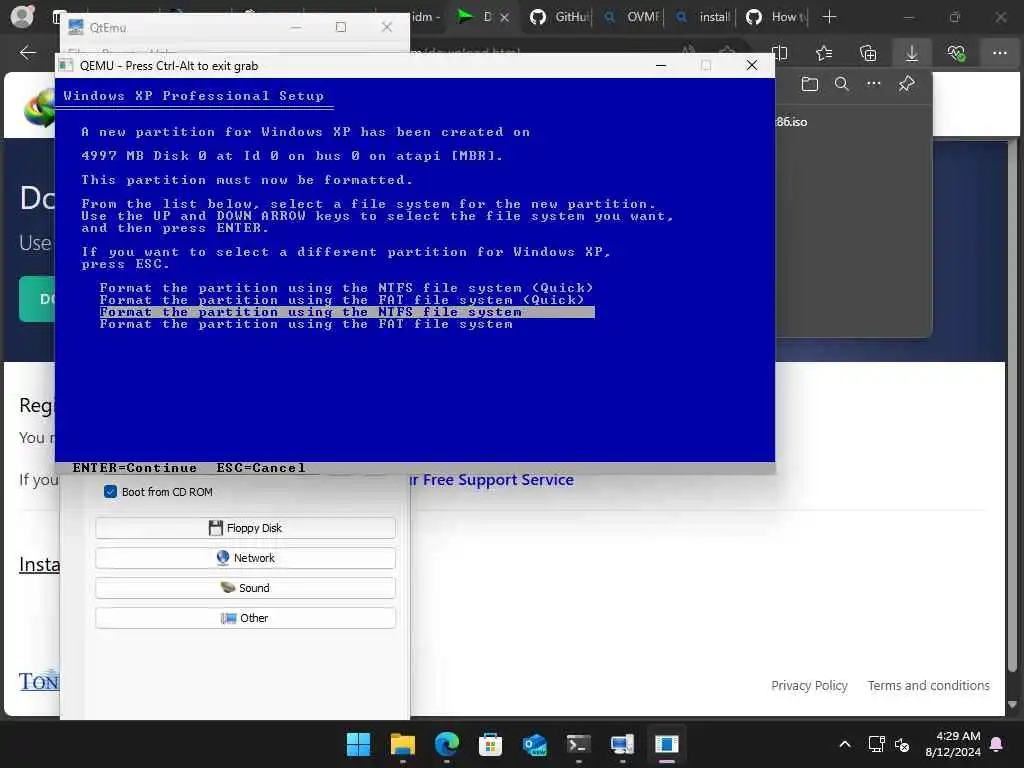Switch to the GitHub browser tab

coord(558,17)
